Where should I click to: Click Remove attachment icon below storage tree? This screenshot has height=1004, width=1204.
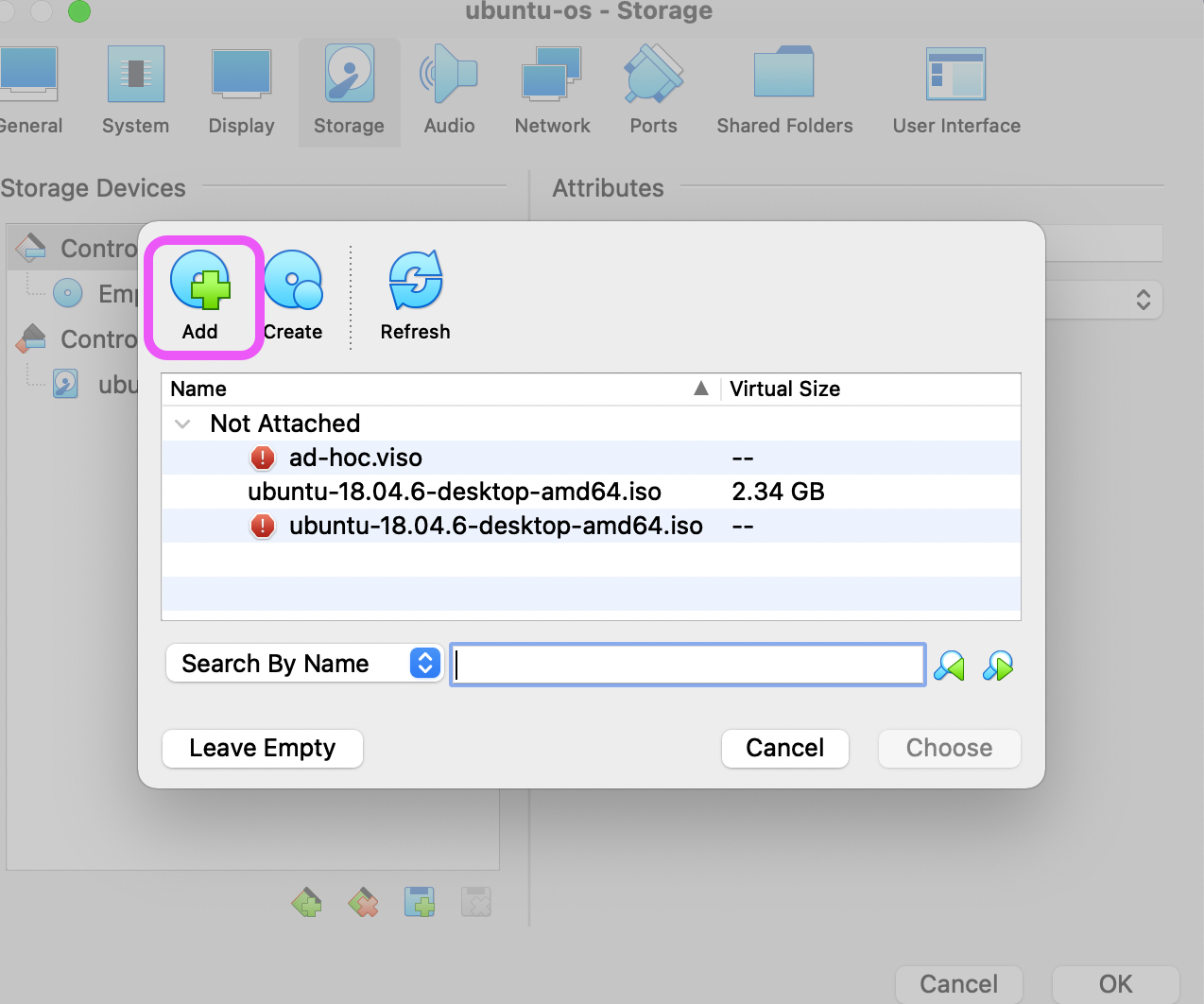(x=476, y=903)
